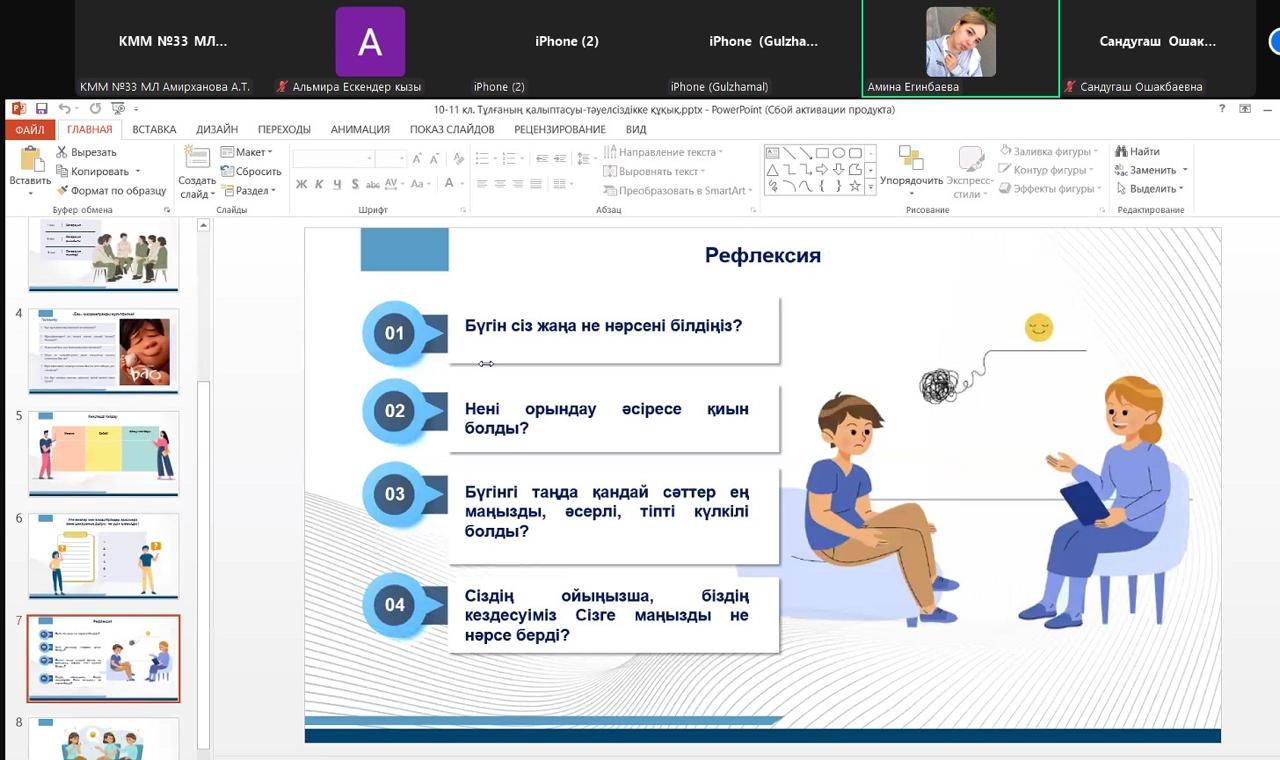Toggle bold (Ж) formatting
1280x760 pixels.
coord(300,184)
